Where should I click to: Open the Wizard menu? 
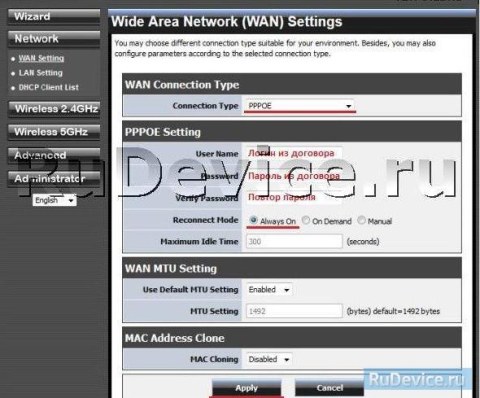pyautogui.click(x=54, y=17)
